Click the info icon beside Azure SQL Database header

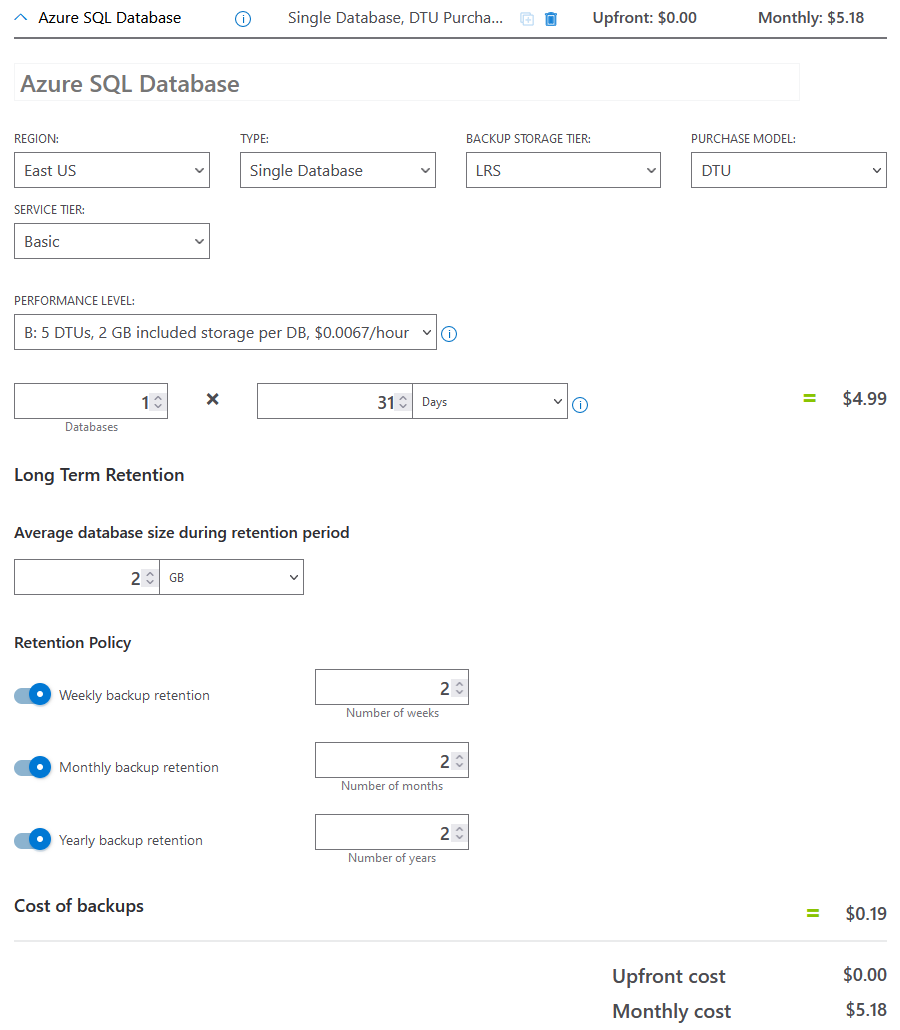[243, 19]
